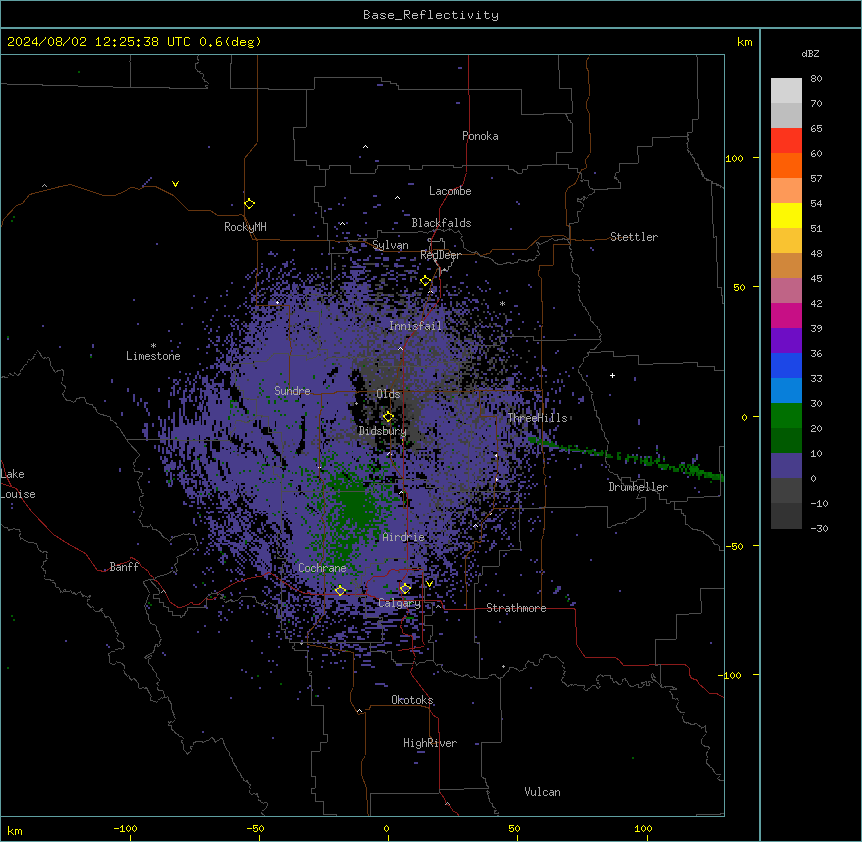Click the Didsbury town label
This screenshot has width=862, height=842.
[383, 431]
